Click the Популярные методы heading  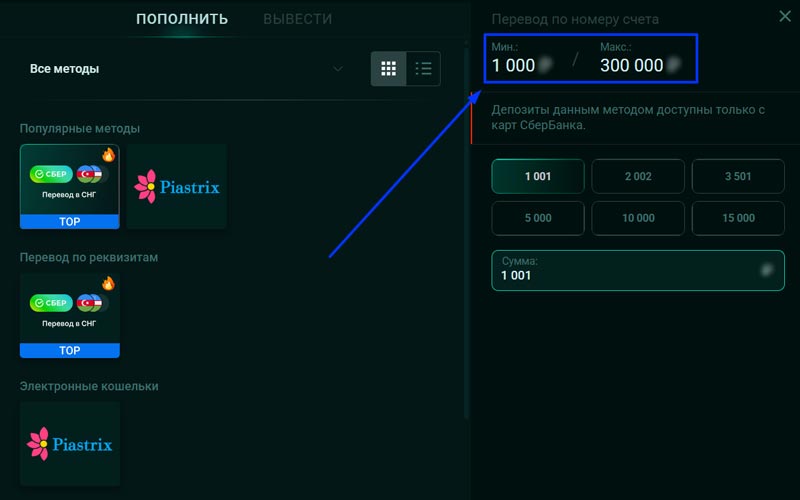pos(80,129)
